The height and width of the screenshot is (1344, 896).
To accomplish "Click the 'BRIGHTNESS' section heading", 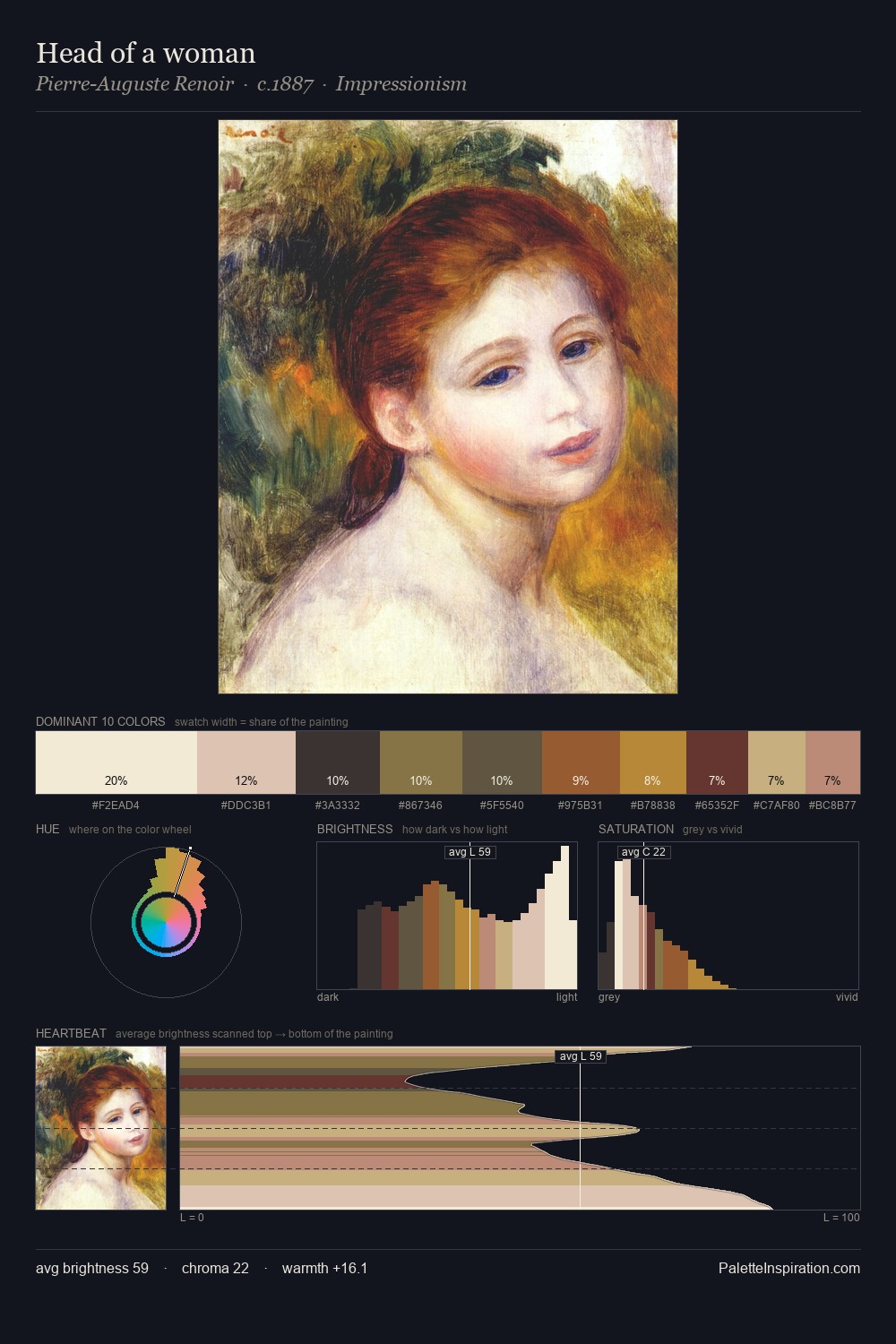I will point(355,829).
